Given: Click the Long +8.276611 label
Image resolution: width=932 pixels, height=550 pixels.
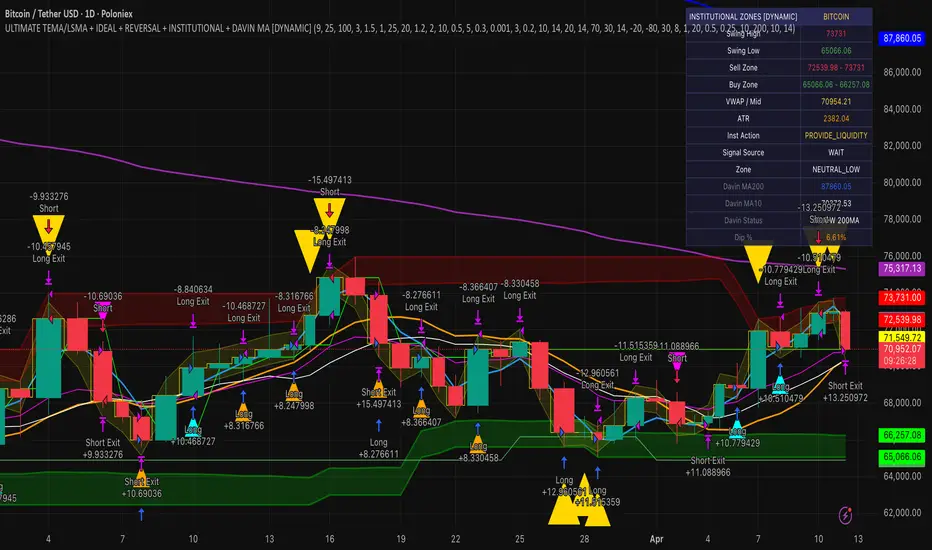Looking at the screenshot, I should tap(379, 448).
